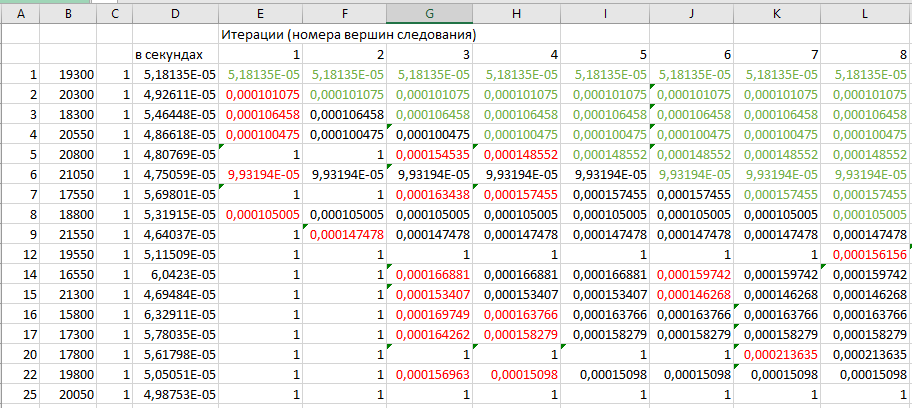Select cell with value 15800
Image resolution: width=912 pixels, height=408 pixels.
[x=69, y=314]
